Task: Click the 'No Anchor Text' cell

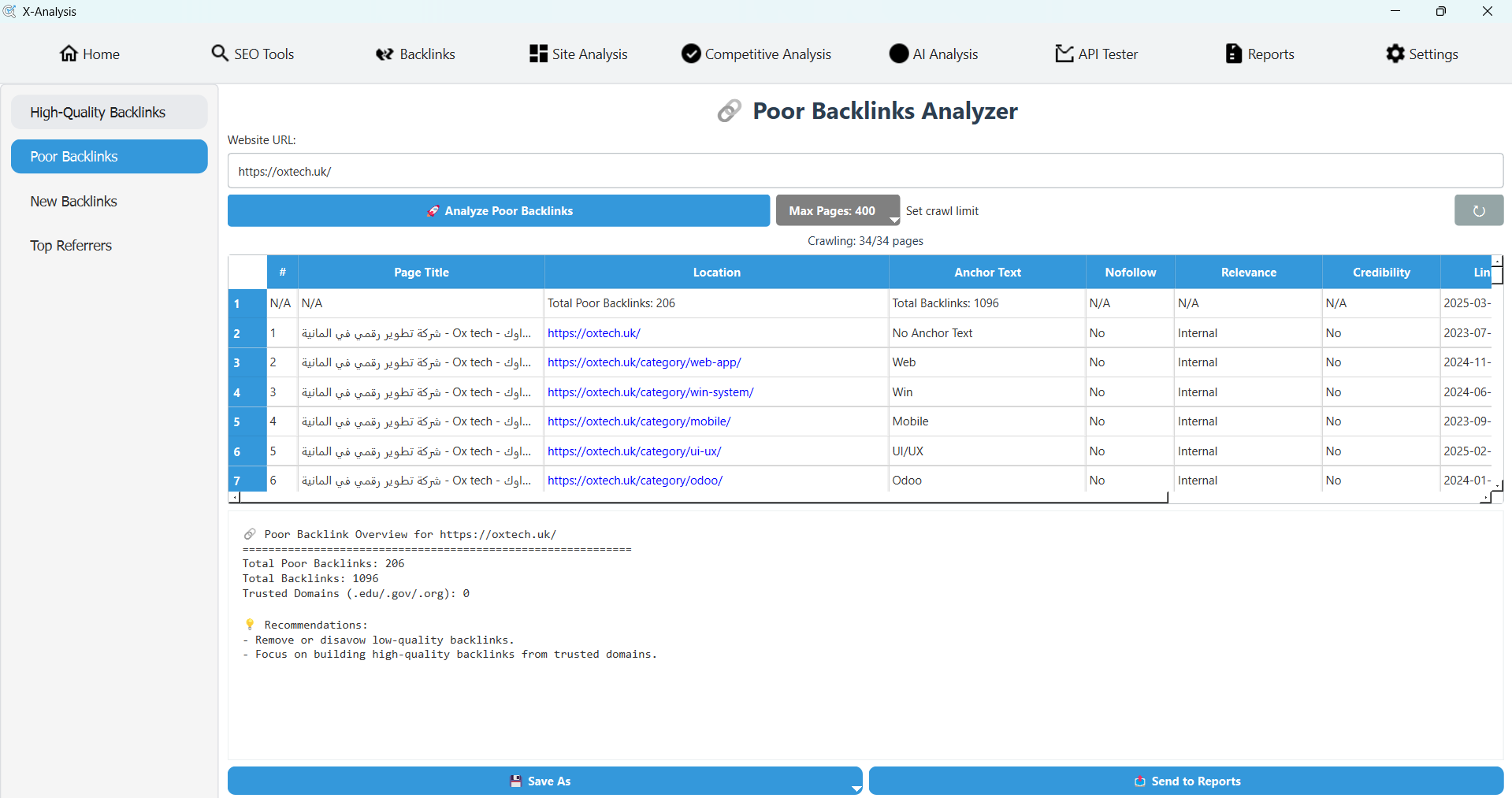Action: coord(987,333)
